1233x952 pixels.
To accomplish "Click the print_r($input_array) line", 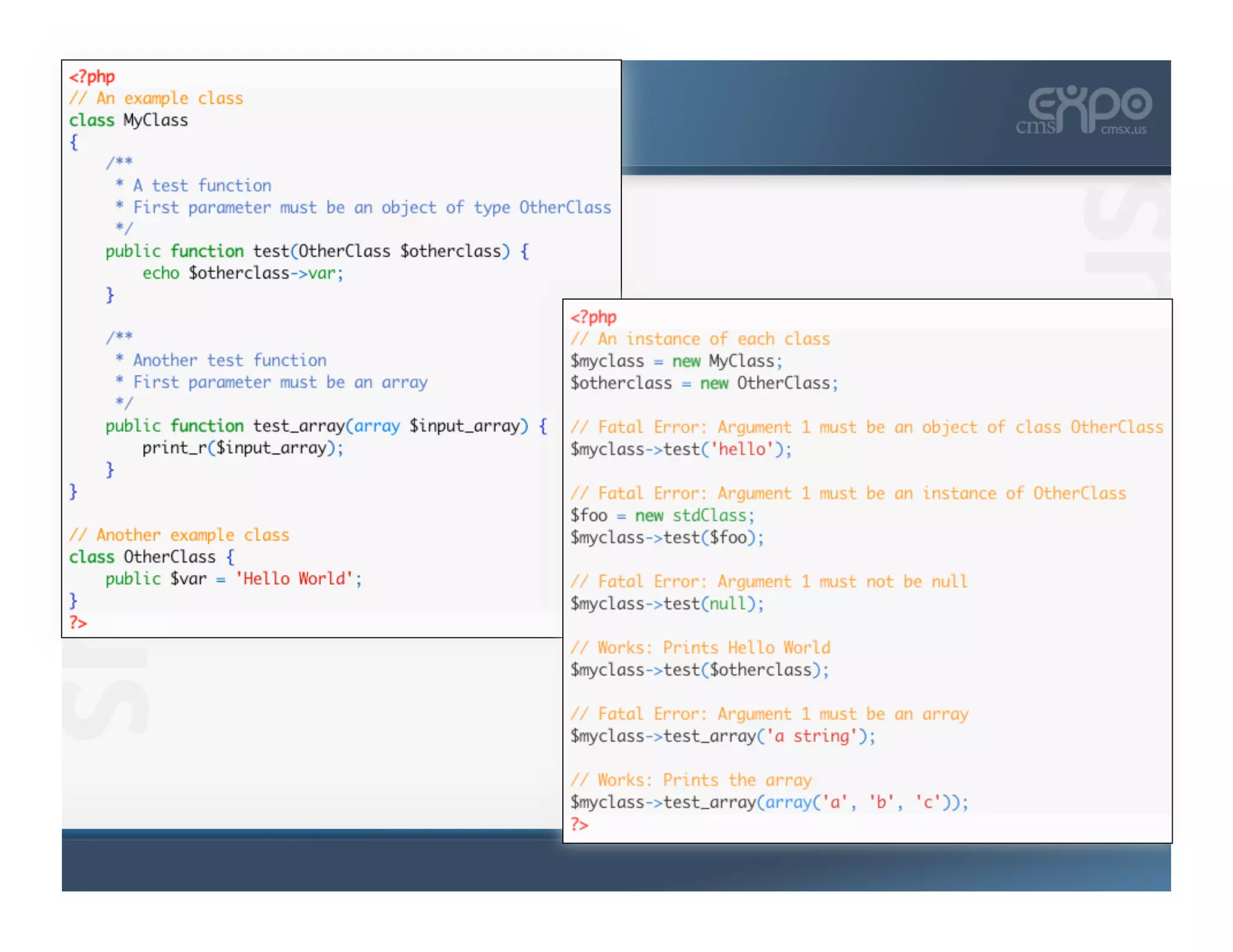I will (x=242, y=448).
